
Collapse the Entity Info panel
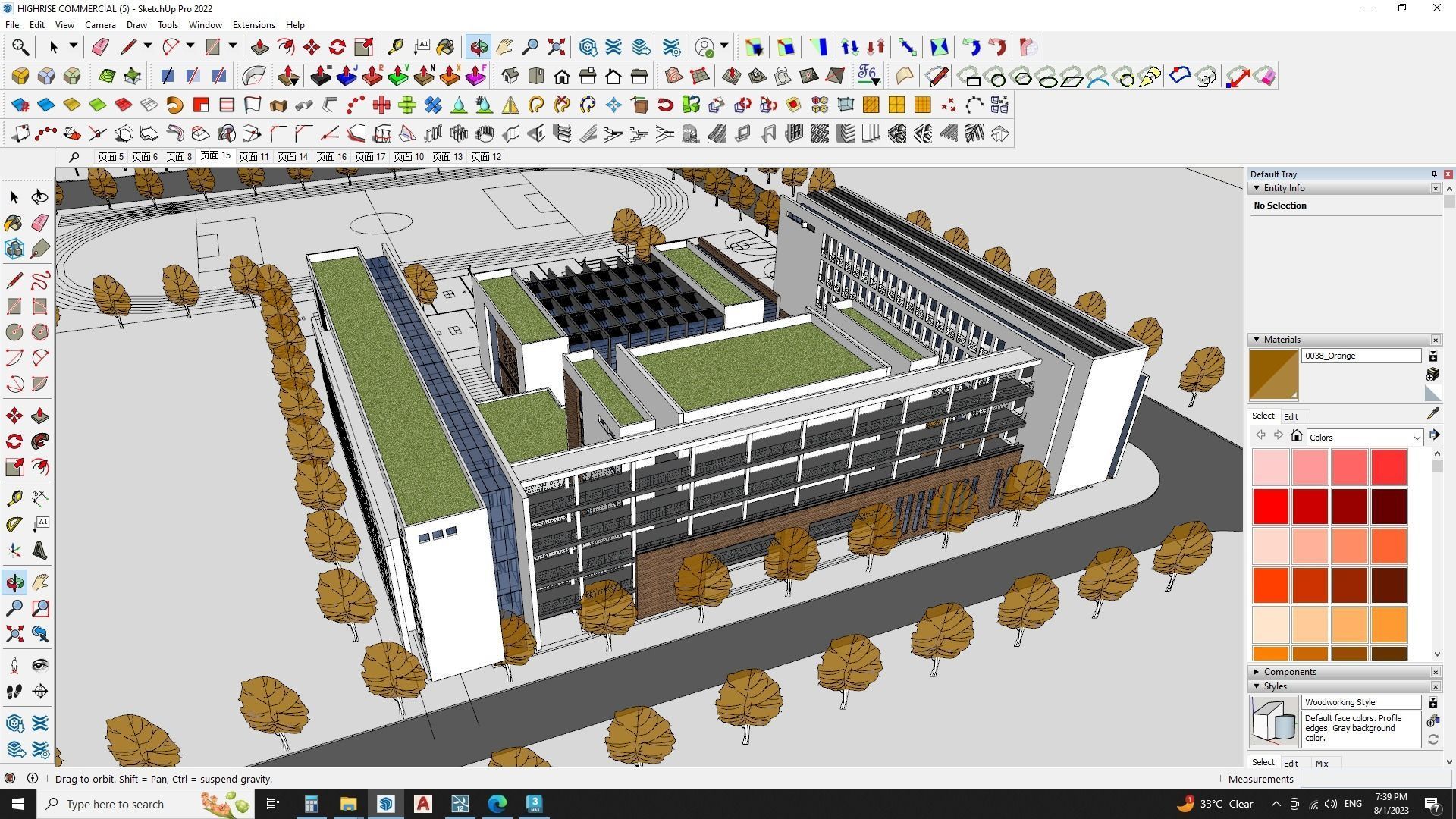point(1257,188)
